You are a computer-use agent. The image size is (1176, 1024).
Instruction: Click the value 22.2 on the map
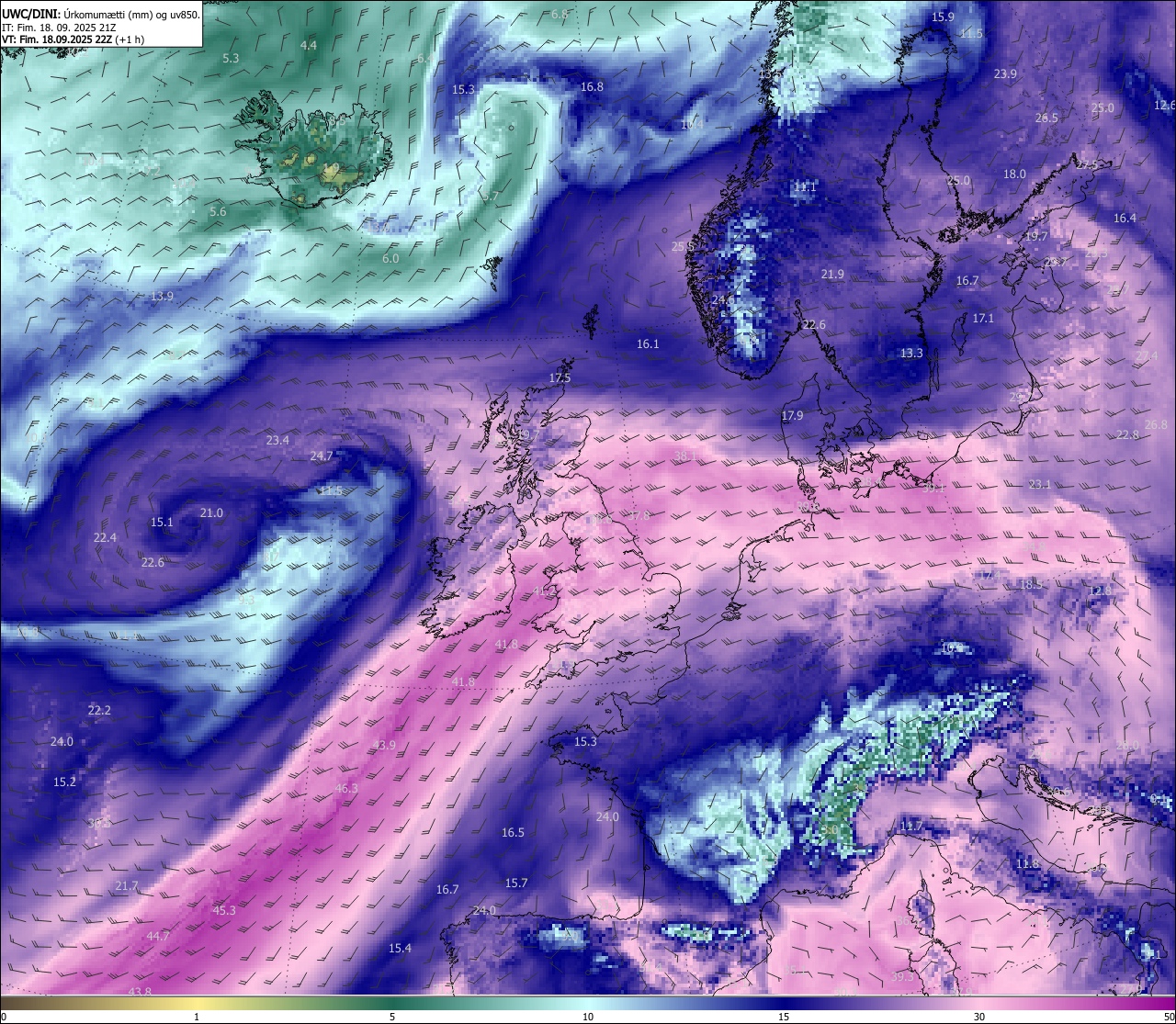point(99,710)
